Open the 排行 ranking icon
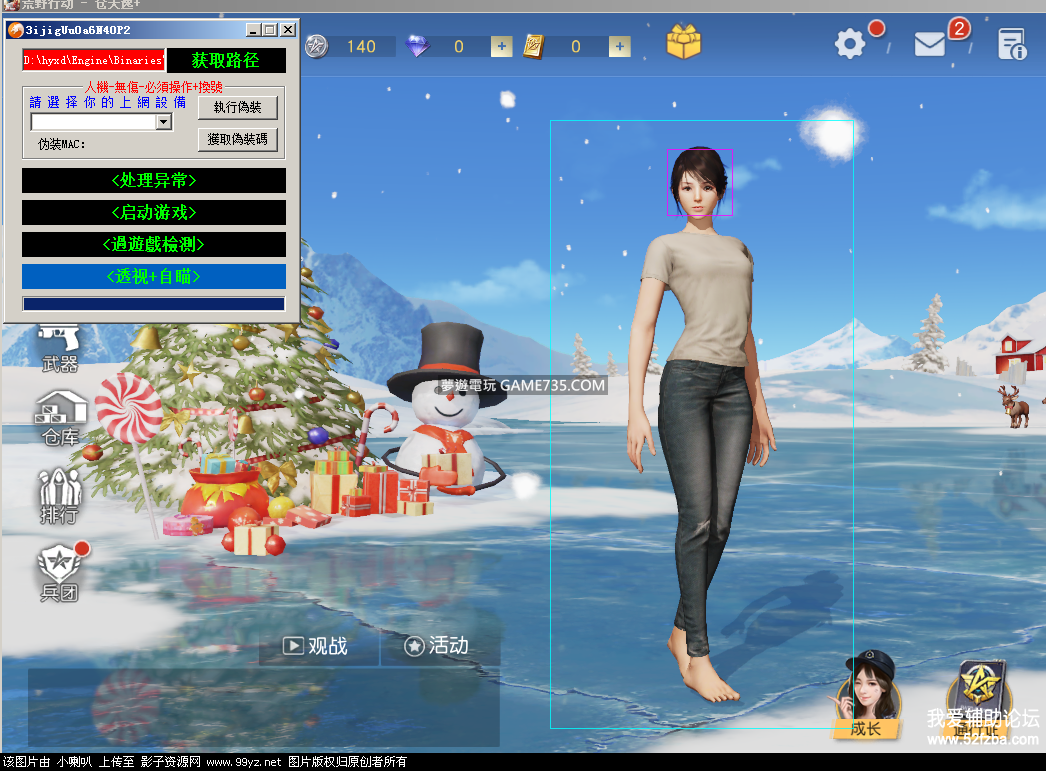 (60, 497)
